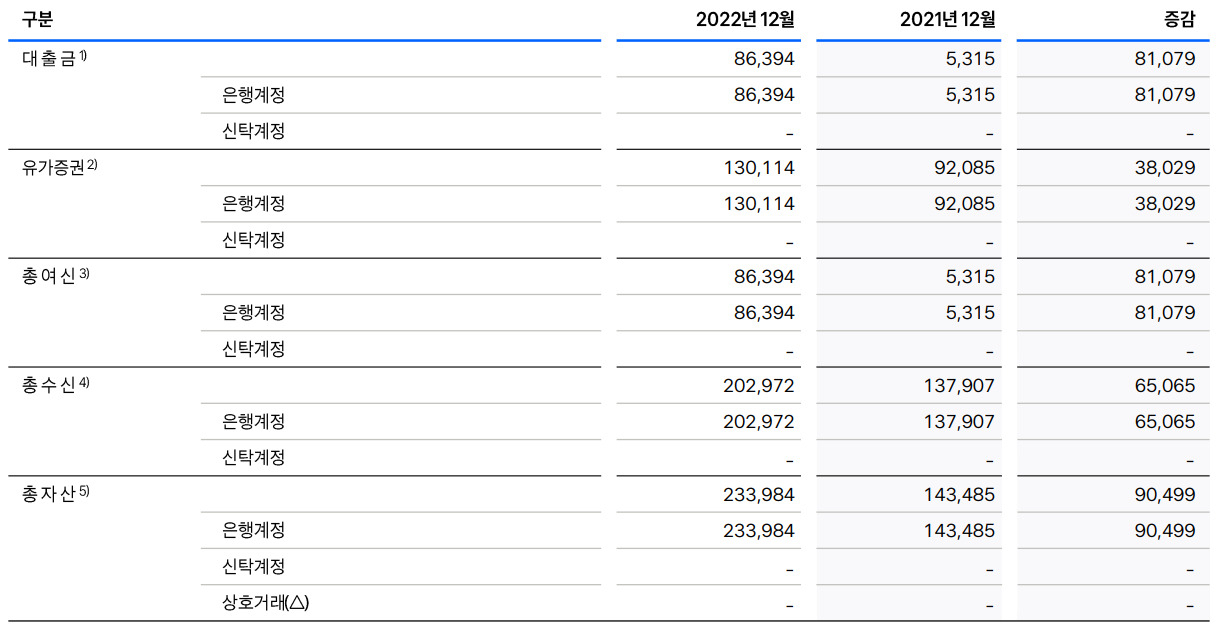The width and height of the screenshot is (1221, 627).
Task: Select 143,485 in 총자산 은행계정 row
Action: pos(959,530)
